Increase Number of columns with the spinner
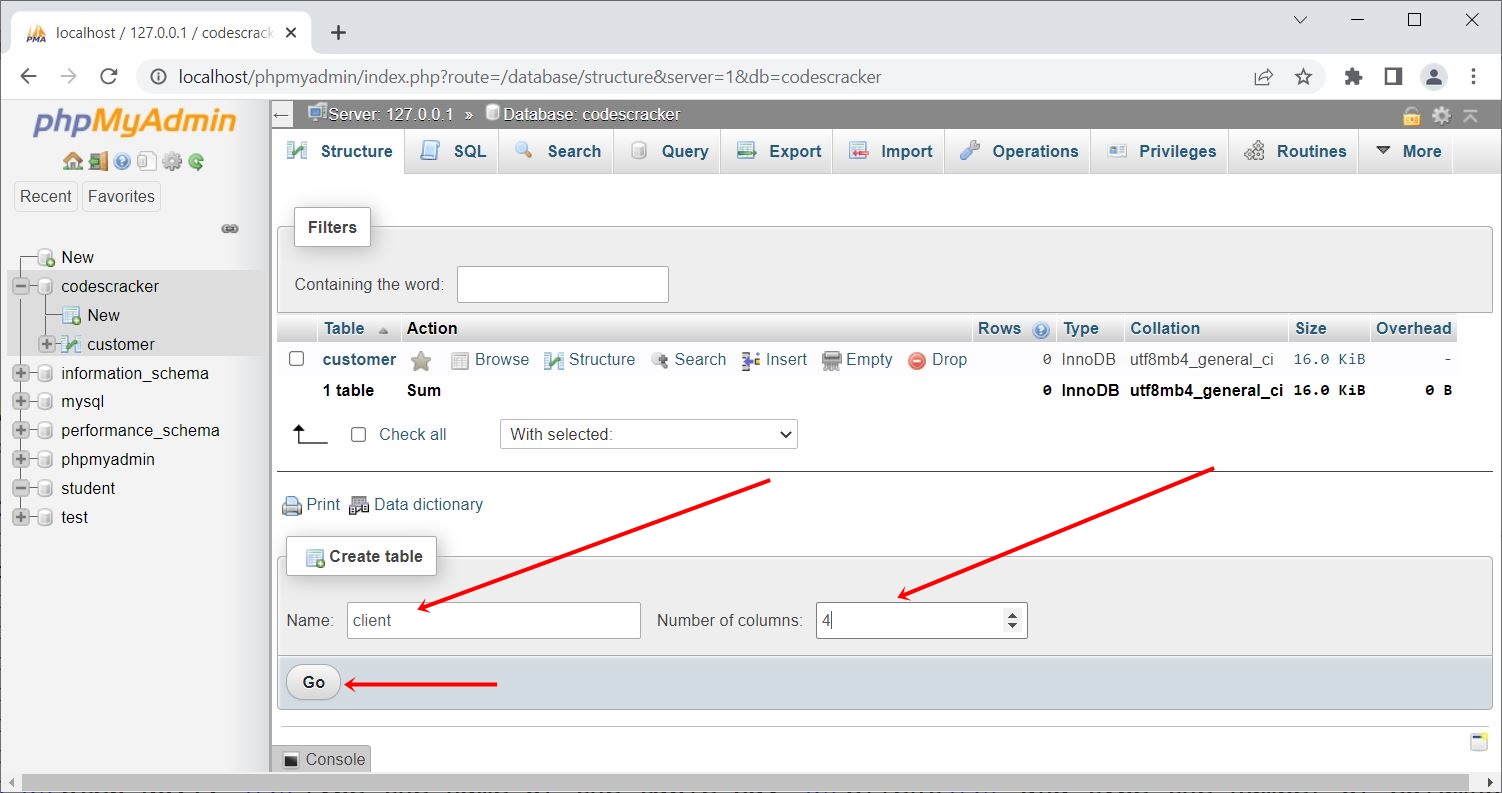Screen dimensions: 1502x793 pyautogui.click(x=1010, y=613)
